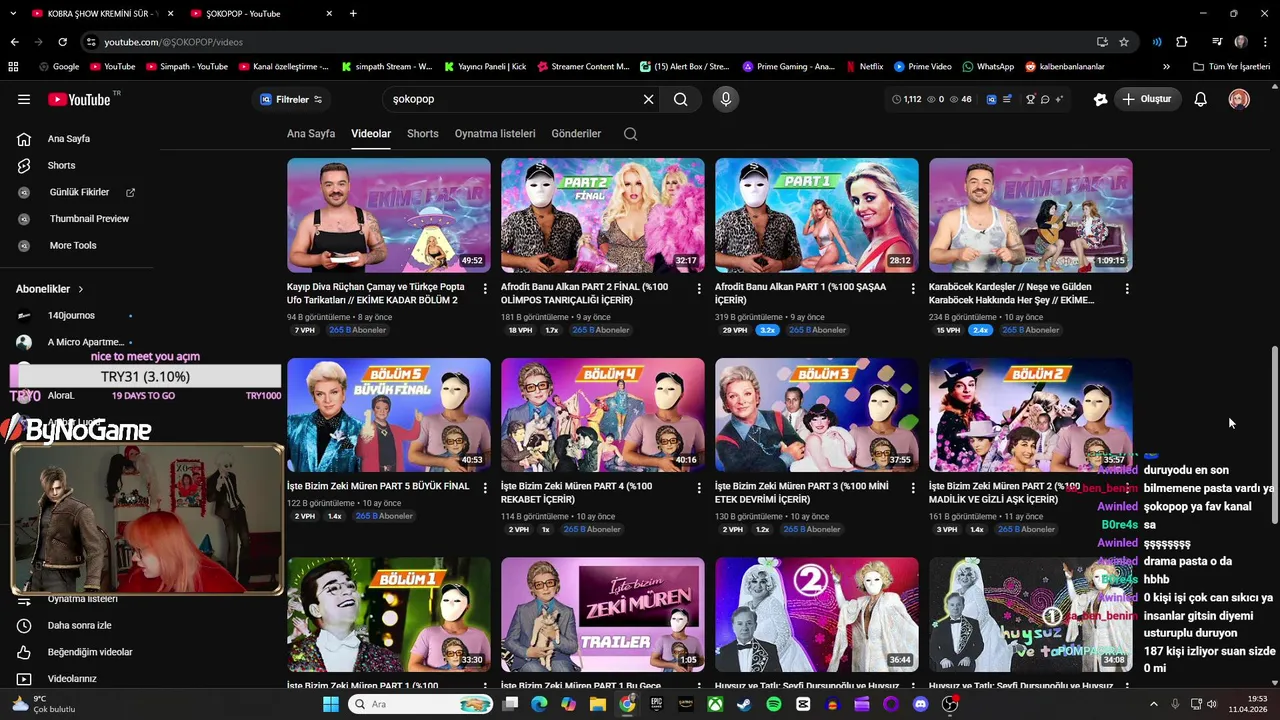Reload the page in Chrome

click(x=62, y=42)
